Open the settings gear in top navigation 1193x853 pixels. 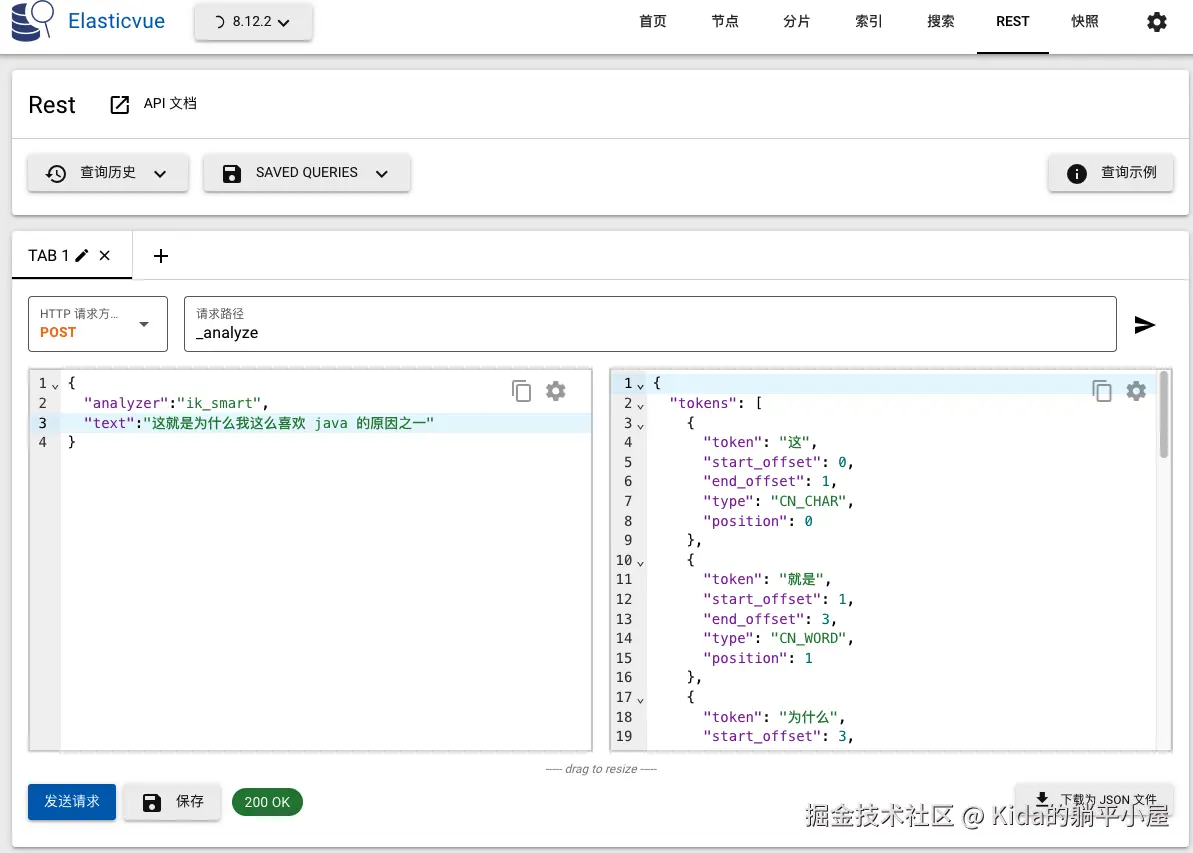[x=1156, y=21]
